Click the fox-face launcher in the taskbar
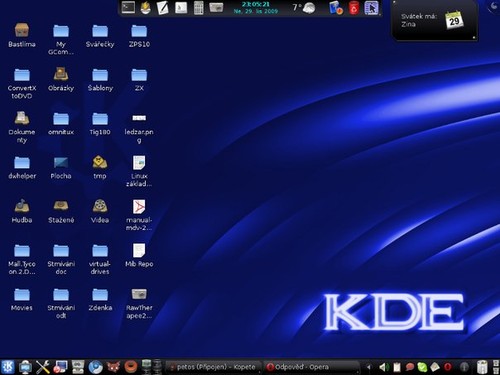The width and height of the screenshot is (500, 375). point(113,367)
